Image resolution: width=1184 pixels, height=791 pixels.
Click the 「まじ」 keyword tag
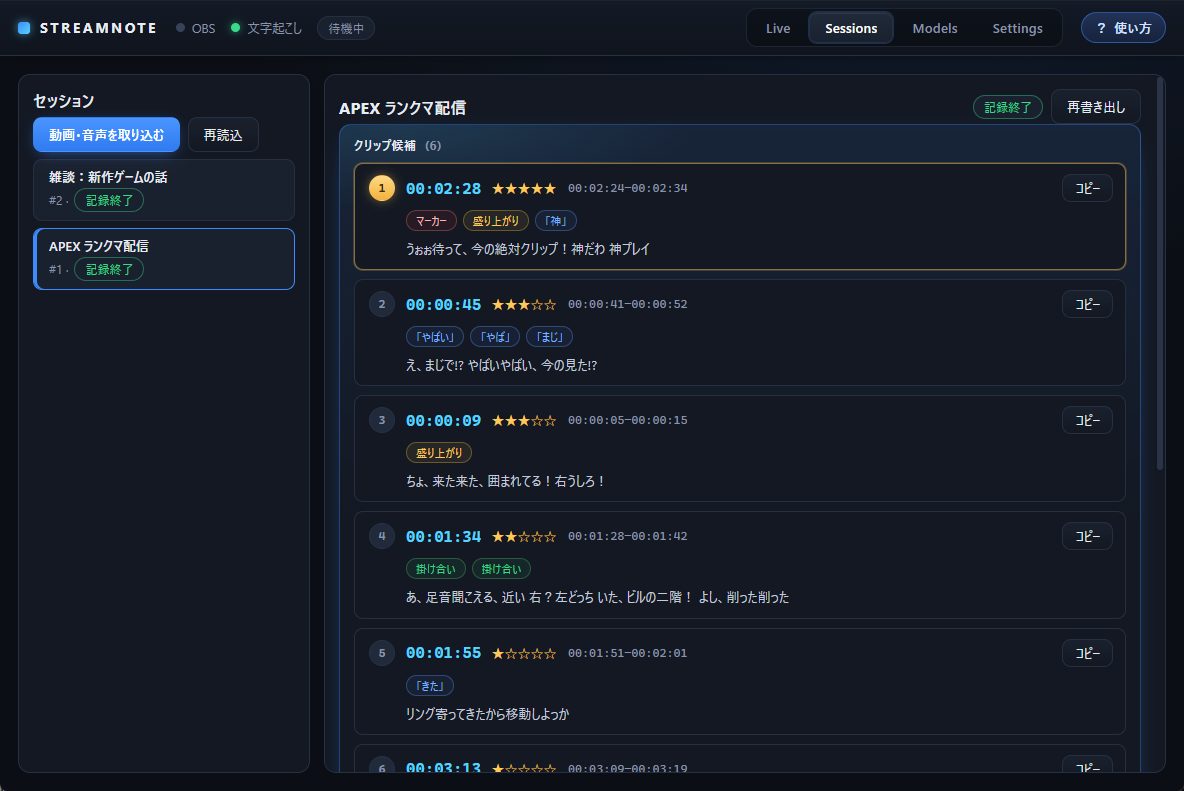pos(549,337)
